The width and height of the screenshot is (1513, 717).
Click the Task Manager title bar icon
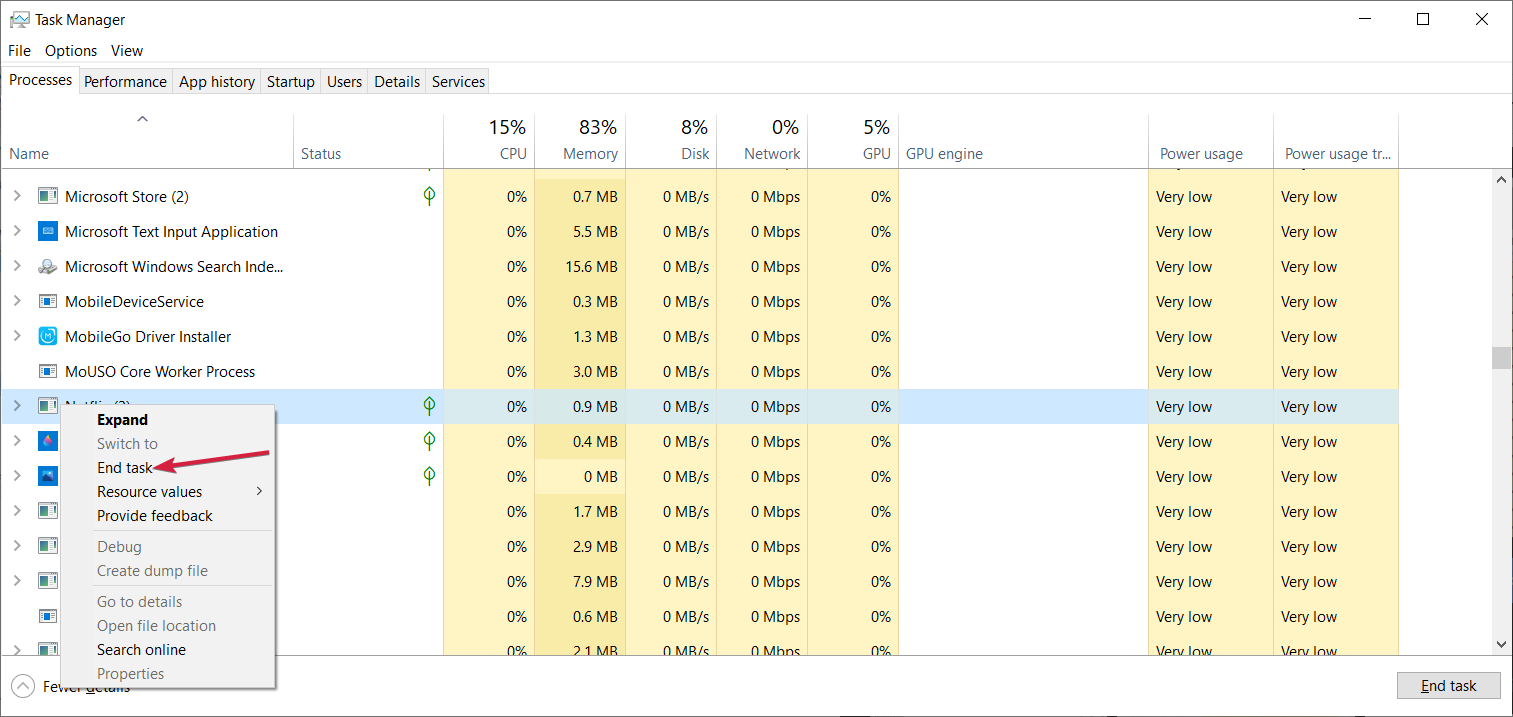point(19,20)
